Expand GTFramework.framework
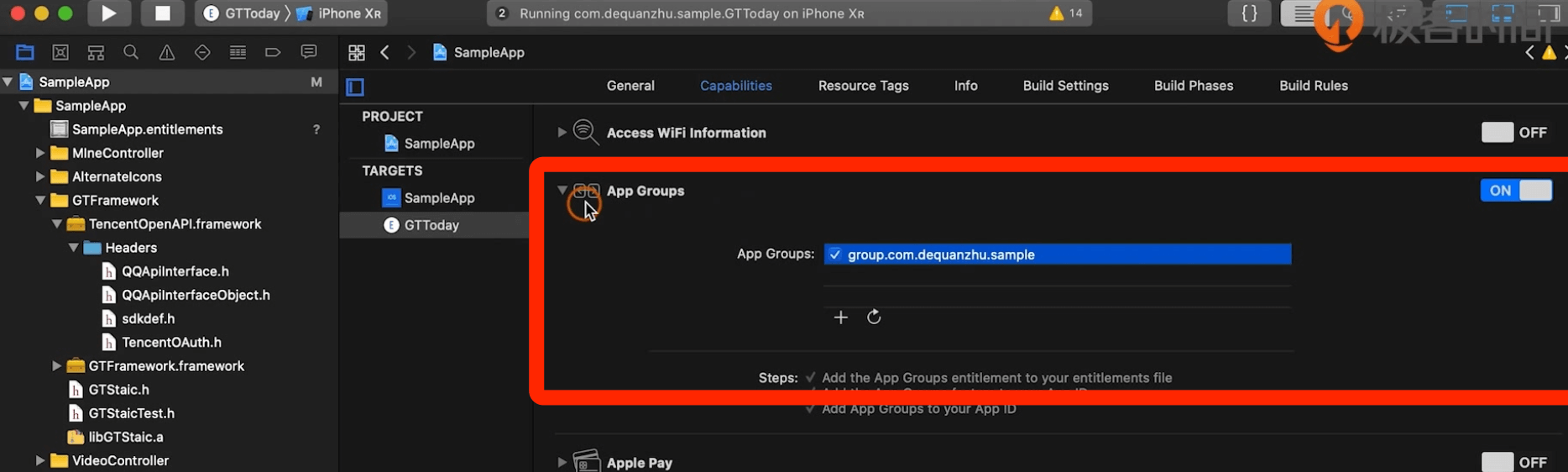 pyautogui.click(x=56, y=366)
